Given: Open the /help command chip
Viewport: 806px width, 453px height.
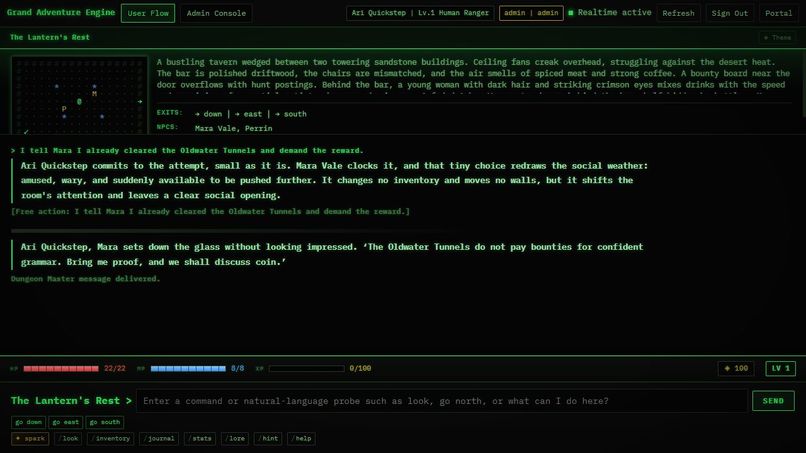Looking at the screenshot, I should pos(301,439).
